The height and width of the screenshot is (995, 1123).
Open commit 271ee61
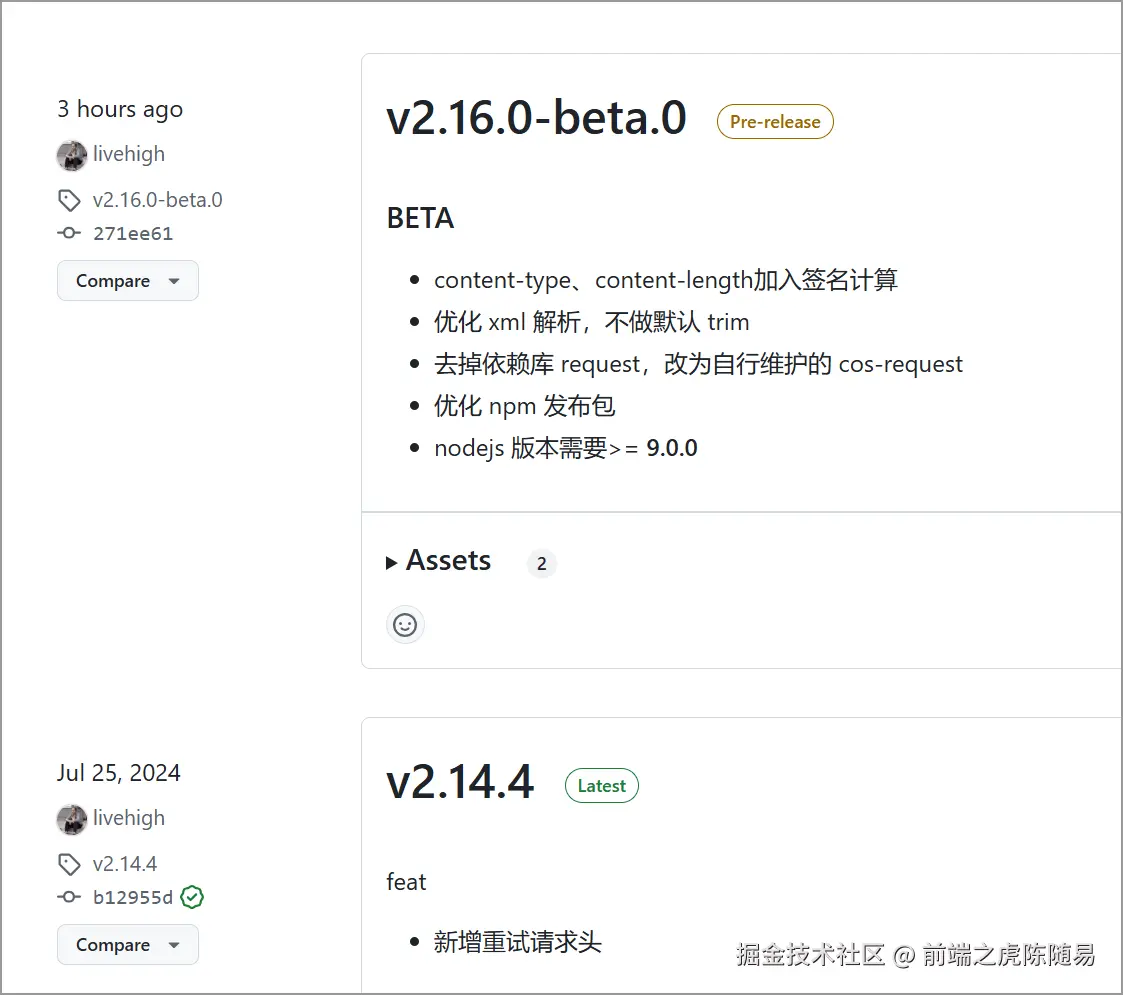(133, 234)
